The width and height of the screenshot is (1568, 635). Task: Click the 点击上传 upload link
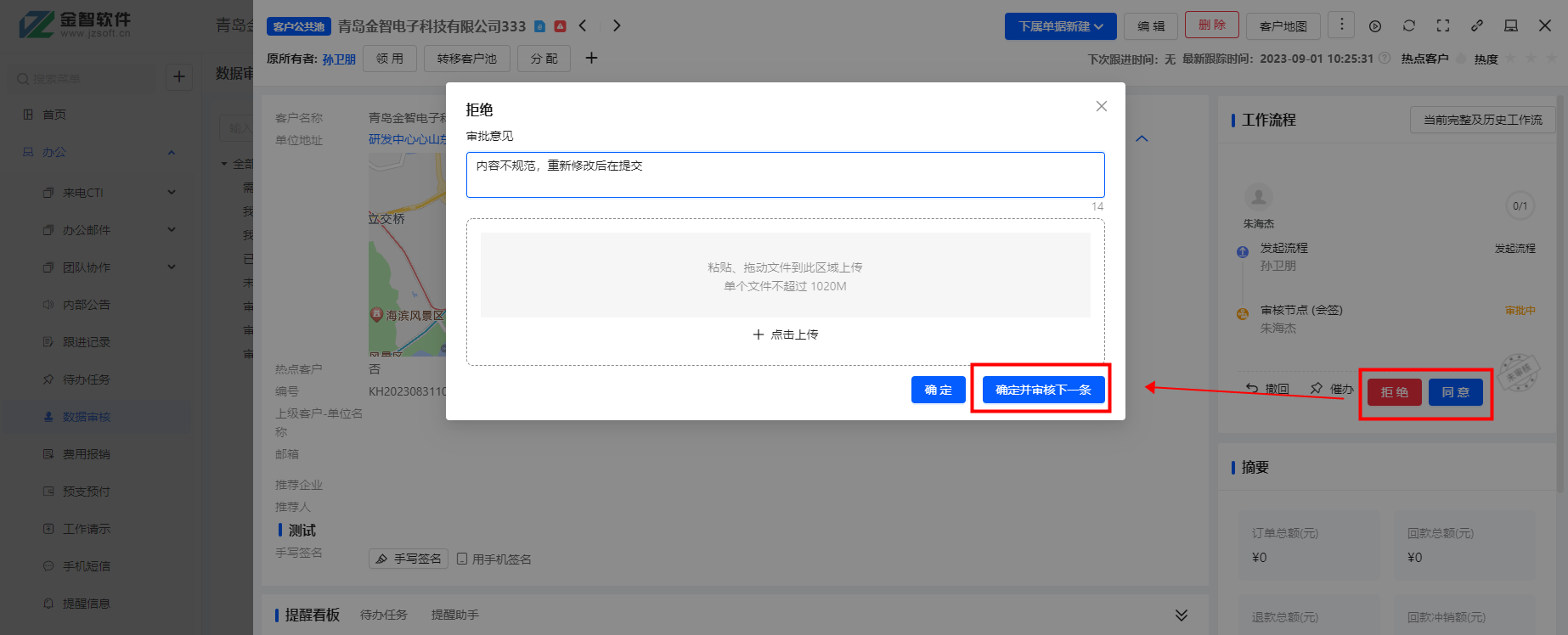click(786, 334)
